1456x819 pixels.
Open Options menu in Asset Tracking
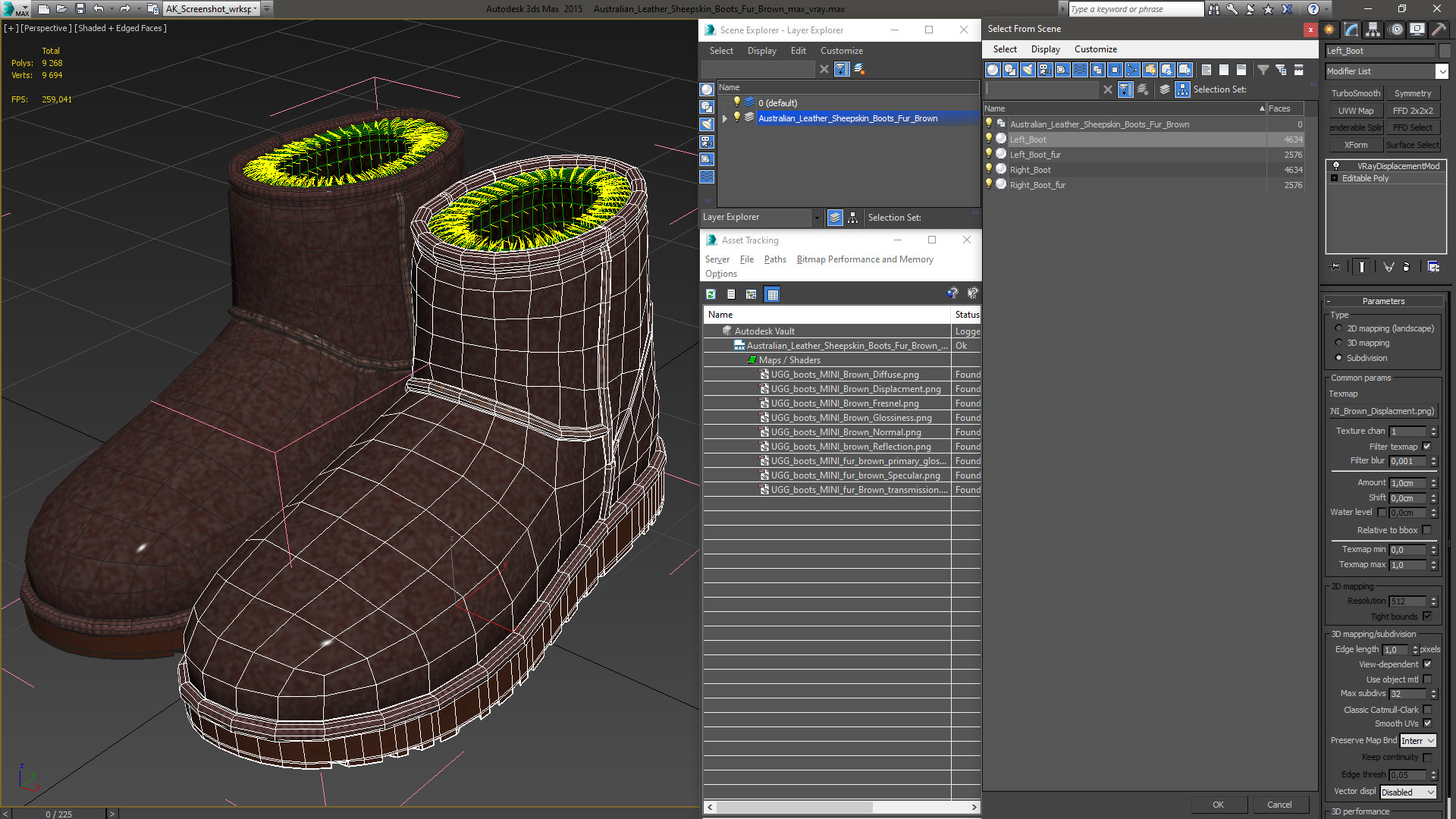click(x=720, y=274)
